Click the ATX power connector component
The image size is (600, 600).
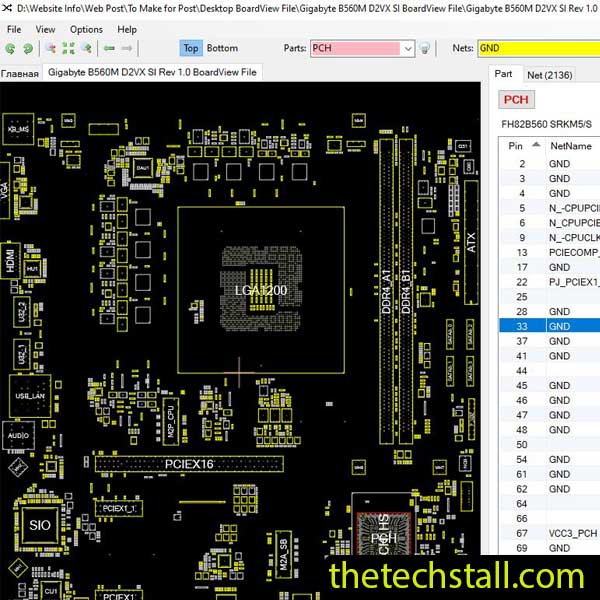tap(471, 242)
